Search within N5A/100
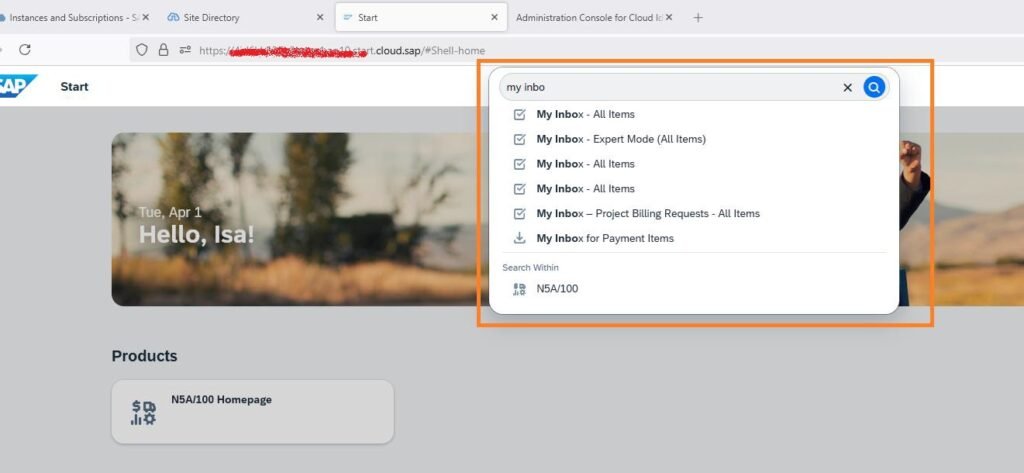Viewport: 1024px width, 473px height. [557, 289]
